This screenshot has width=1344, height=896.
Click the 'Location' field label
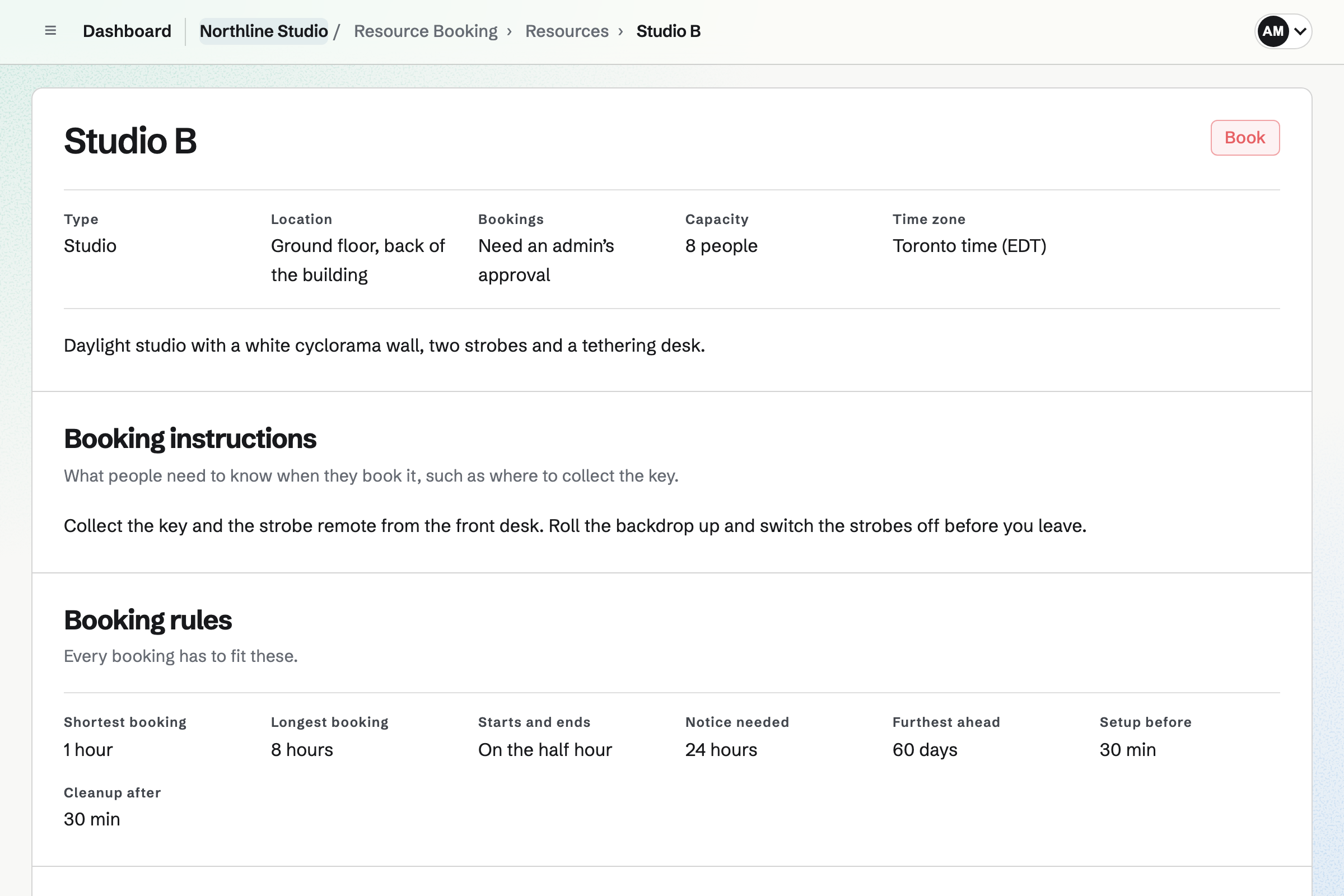pos(301,220)
